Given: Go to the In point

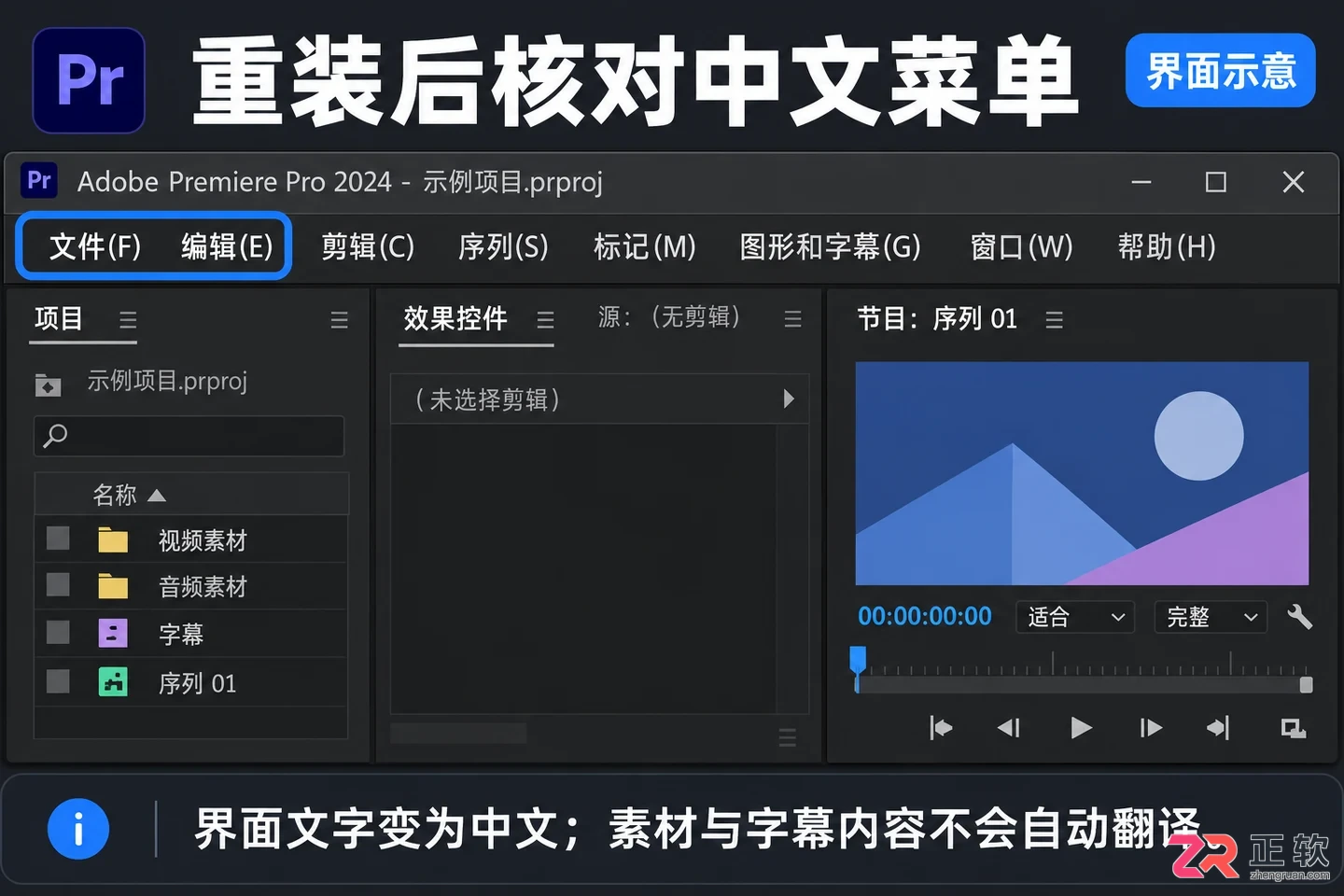Looking at the screenshot, I should tap(941, 728).
